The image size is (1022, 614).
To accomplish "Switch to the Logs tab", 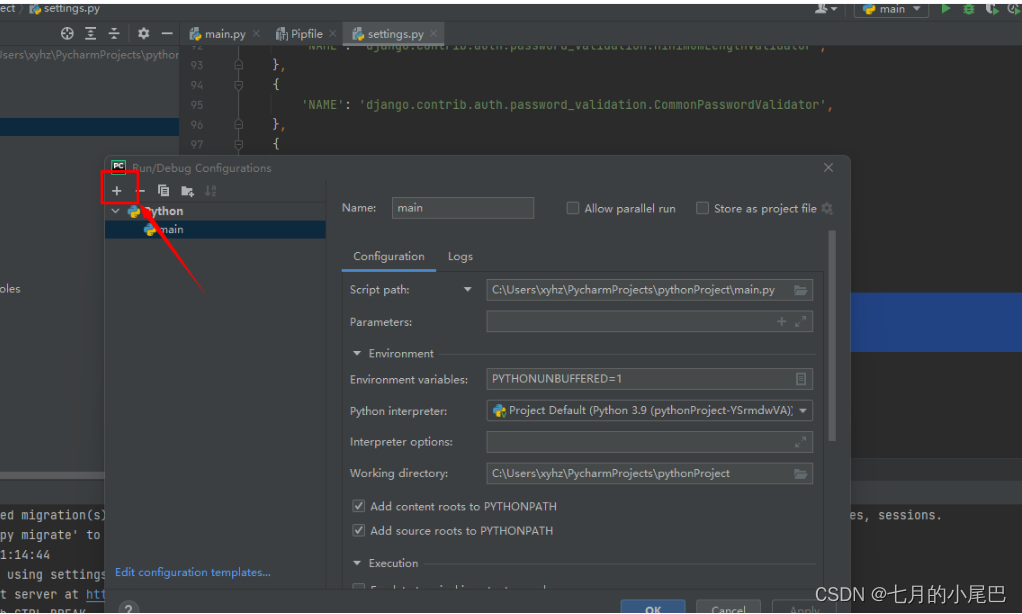I will pyautogui.click(x=460, y=257).
